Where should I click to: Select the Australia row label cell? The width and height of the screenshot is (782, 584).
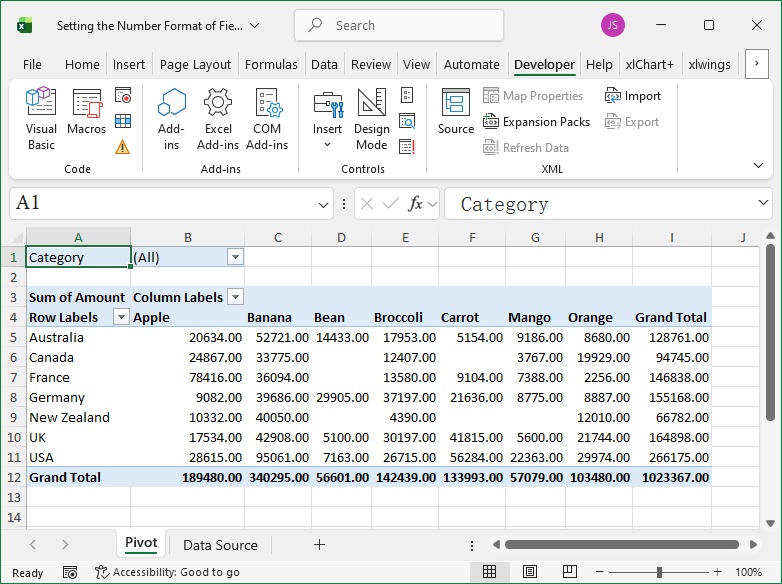coord(78,337)
